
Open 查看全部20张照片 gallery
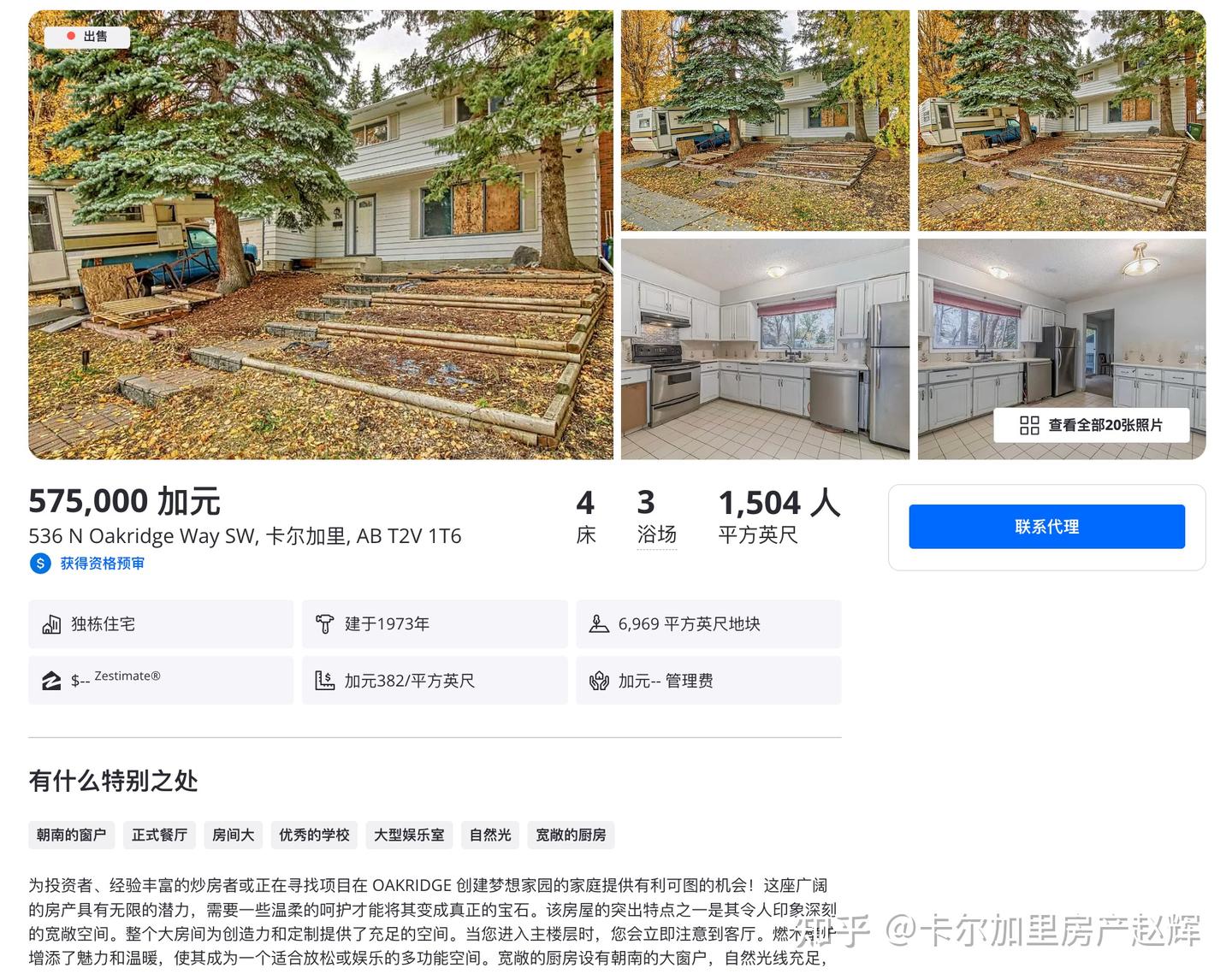pos(1091,425)
